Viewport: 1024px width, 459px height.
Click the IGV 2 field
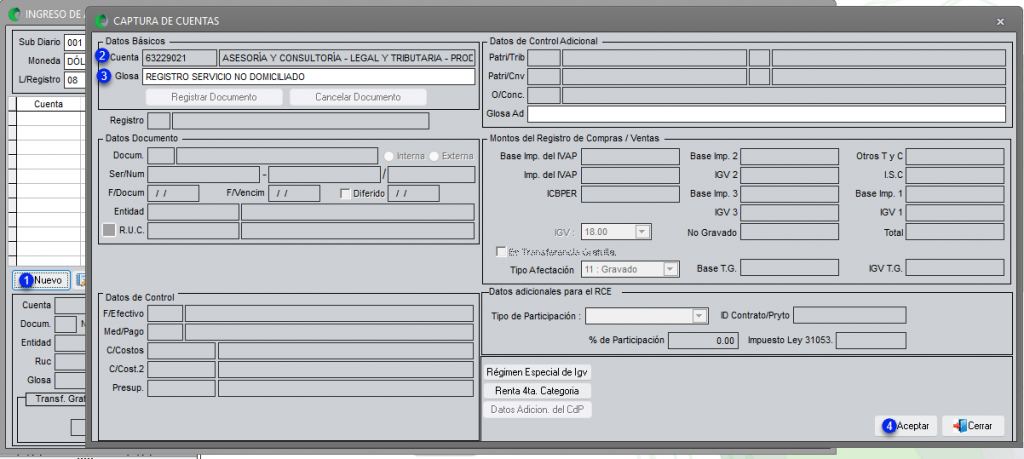(x=789, y=175)
